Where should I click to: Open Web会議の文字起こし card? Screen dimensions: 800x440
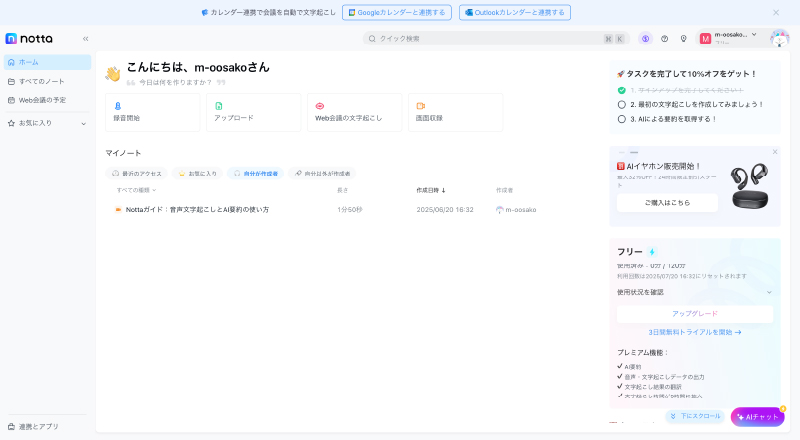pos(355,112)
